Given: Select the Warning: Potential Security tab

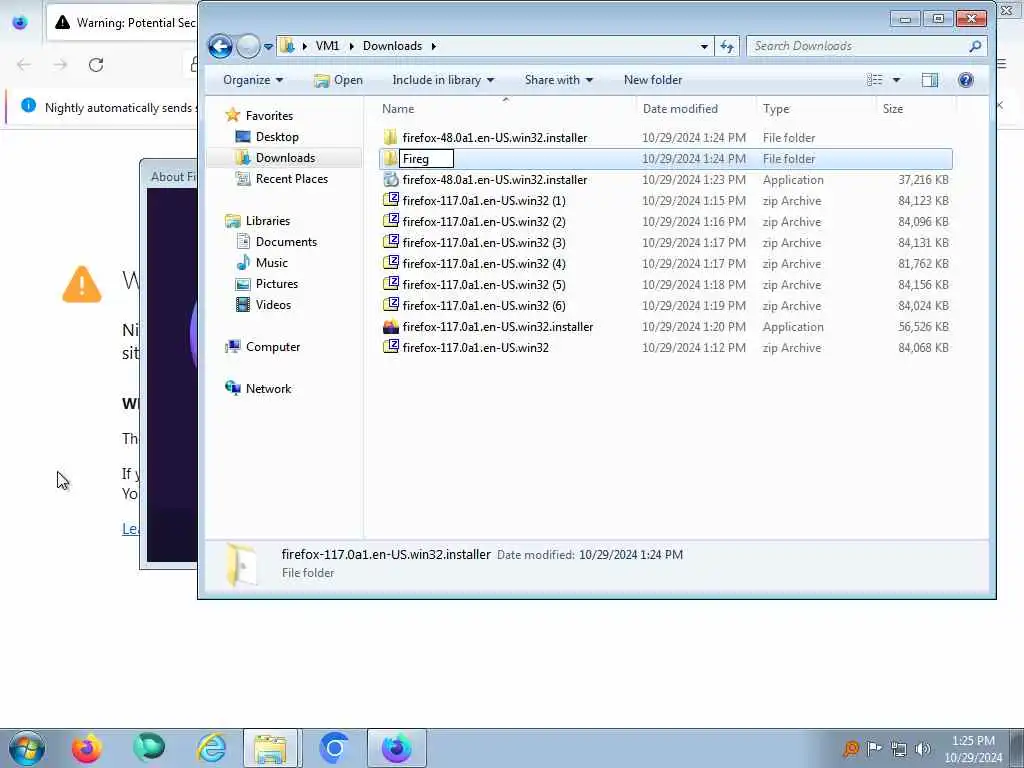Looking at the screenshot, I should (123, 23).
